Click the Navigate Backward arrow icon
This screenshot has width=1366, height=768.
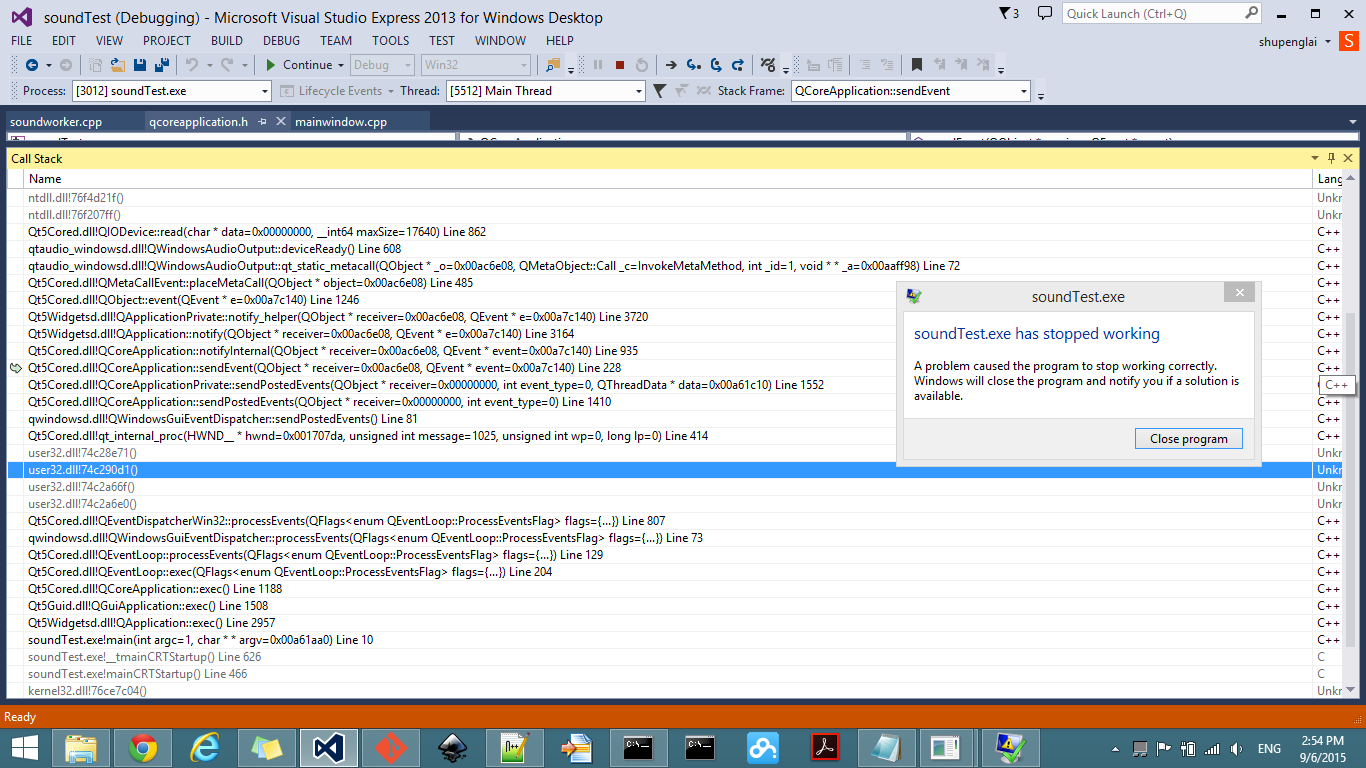[x=32, y=65]
